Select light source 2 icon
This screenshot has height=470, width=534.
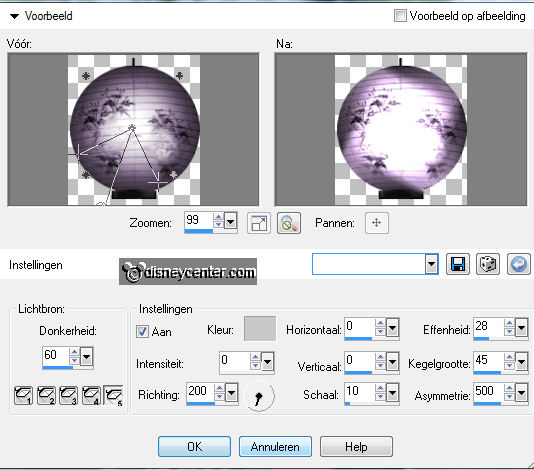click(x=46, y=395)
